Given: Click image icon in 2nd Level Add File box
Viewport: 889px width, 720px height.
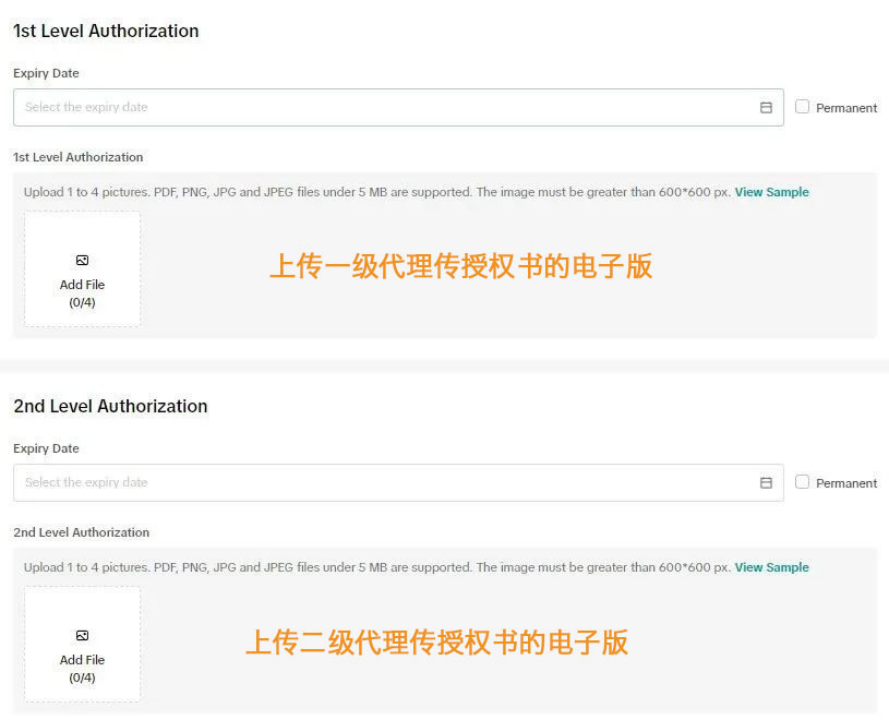Looking at the screenshot, I should (82, 636).
